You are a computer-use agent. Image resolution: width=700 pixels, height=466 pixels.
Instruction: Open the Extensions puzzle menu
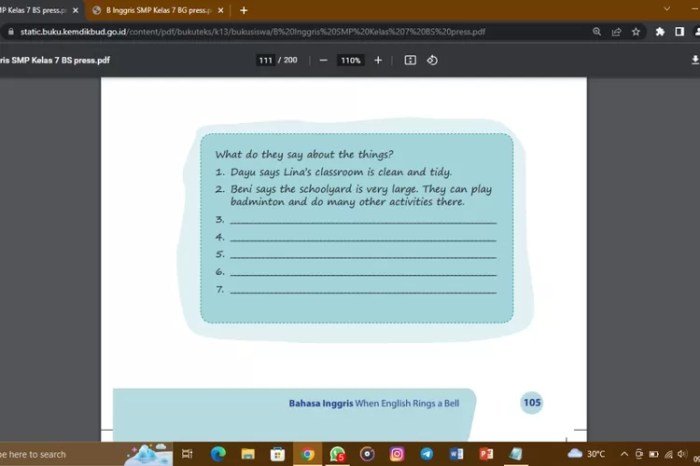coord(660,32)
